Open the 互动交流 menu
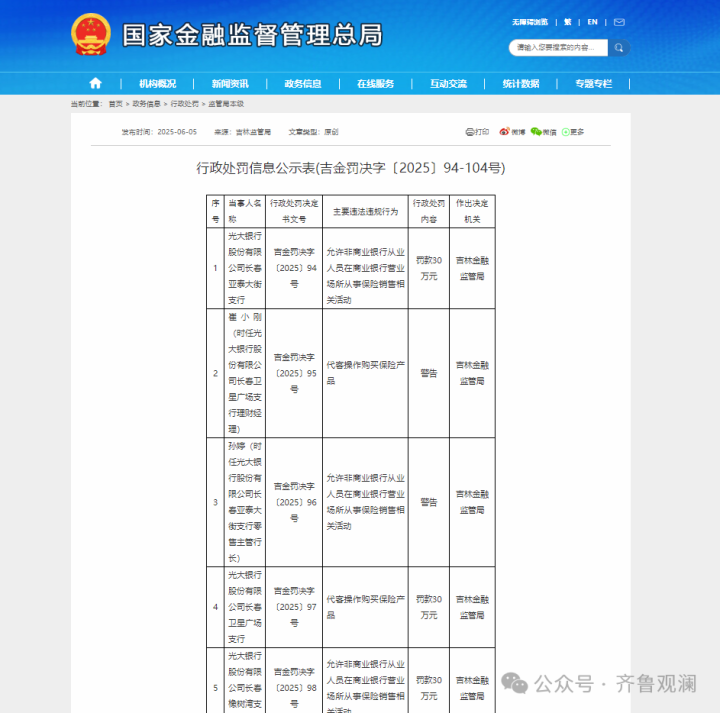 click(x=448, y=84)
